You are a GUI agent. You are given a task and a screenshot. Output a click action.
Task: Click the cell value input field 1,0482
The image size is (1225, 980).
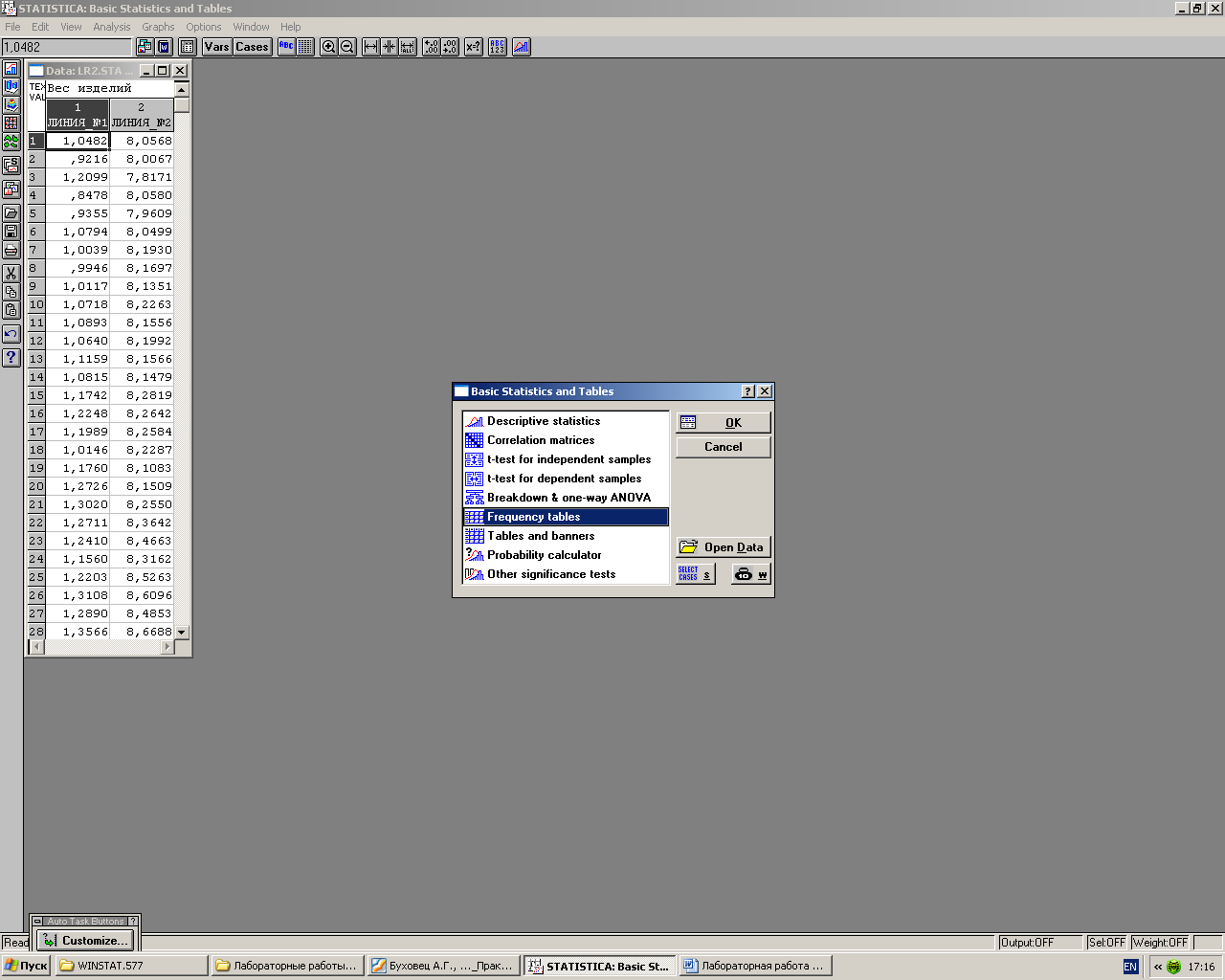pos(66,47)
